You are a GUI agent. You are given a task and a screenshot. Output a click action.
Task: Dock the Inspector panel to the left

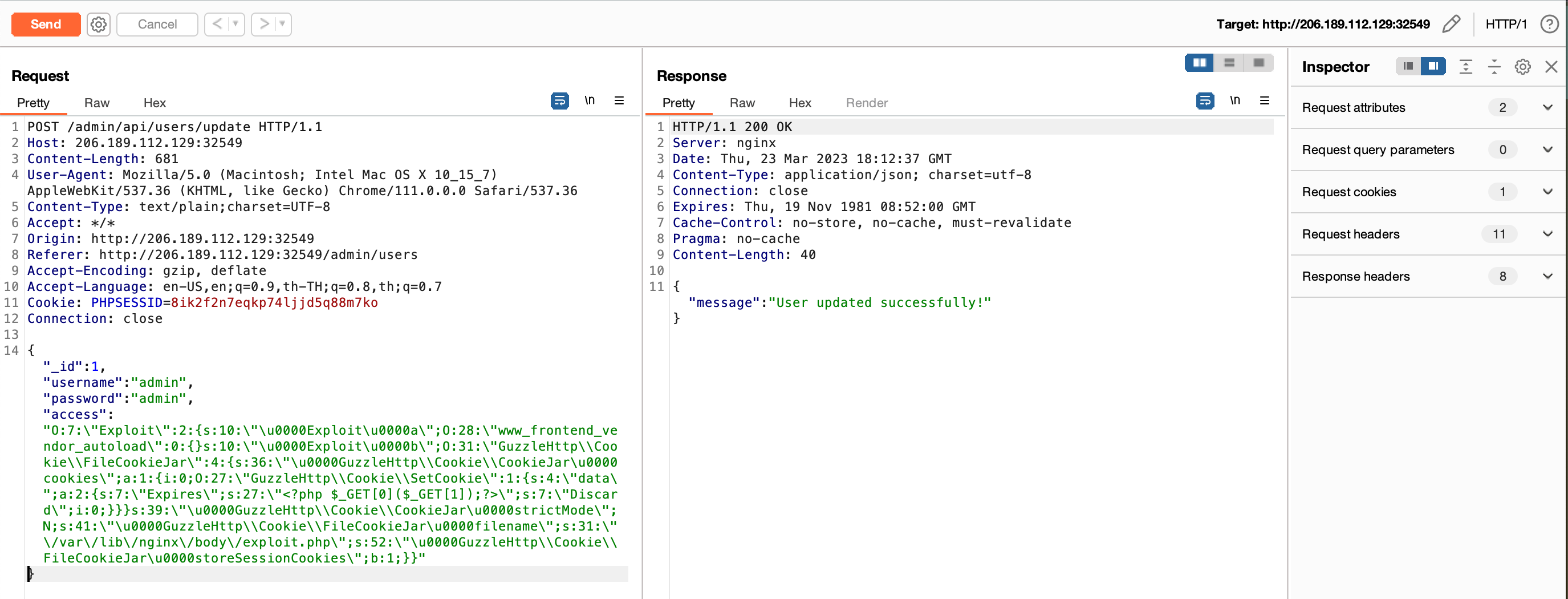pyautogui.click(x=1407, y=66)
